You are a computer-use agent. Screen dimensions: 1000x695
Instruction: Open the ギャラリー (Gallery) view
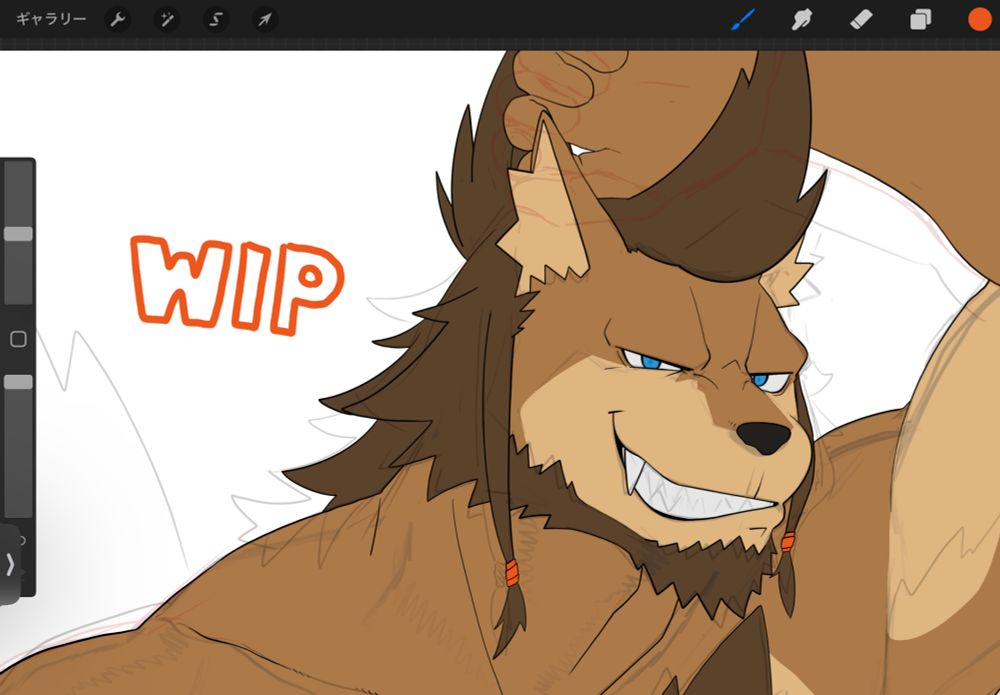pos(51,19)
